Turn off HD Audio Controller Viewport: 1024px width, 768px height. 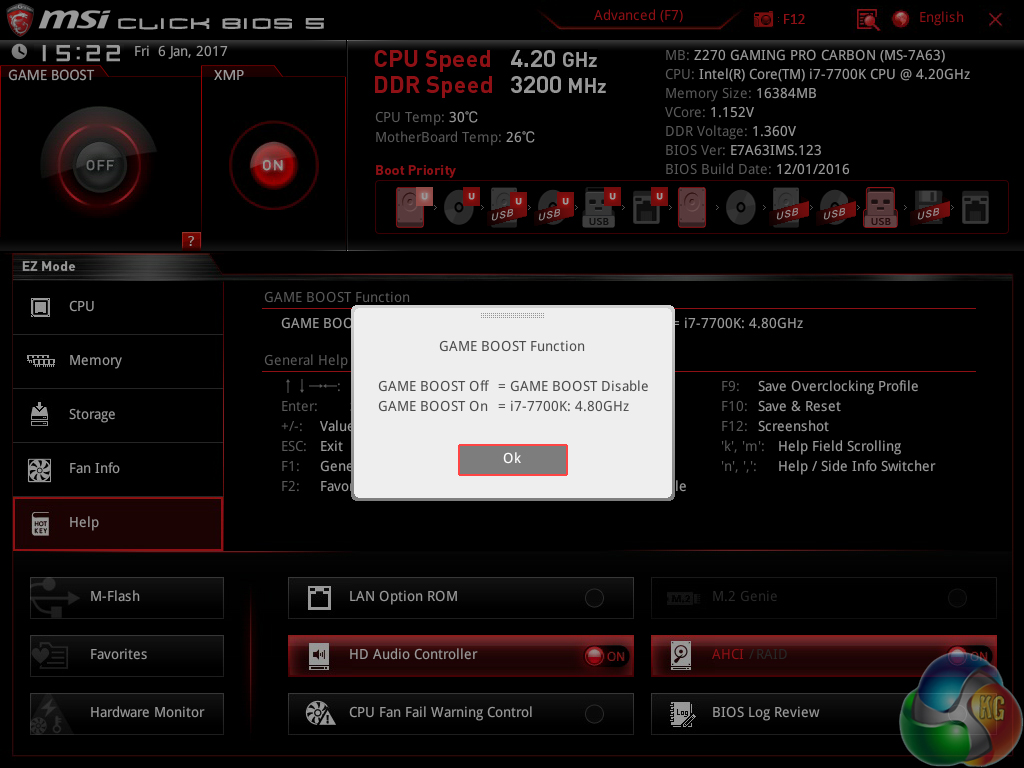point(460,655)
